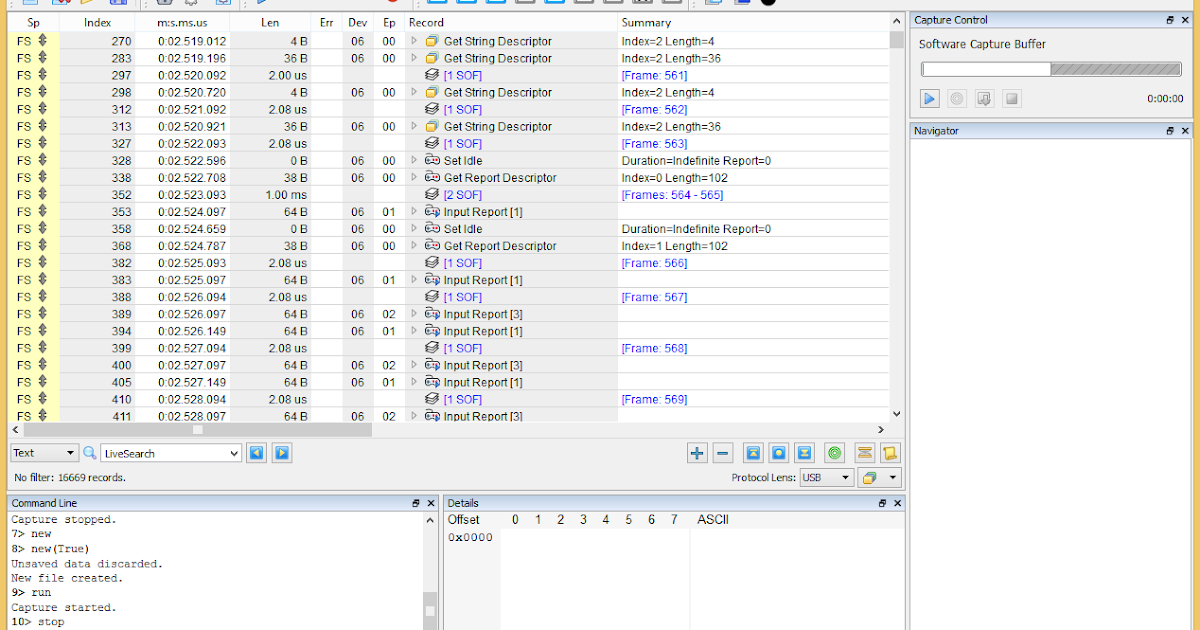Image resolution: width=1200 pixels, height=630 pixels.
Task: Click the search magnifier next to LiveSearch
Action: [x=91, y=453]
